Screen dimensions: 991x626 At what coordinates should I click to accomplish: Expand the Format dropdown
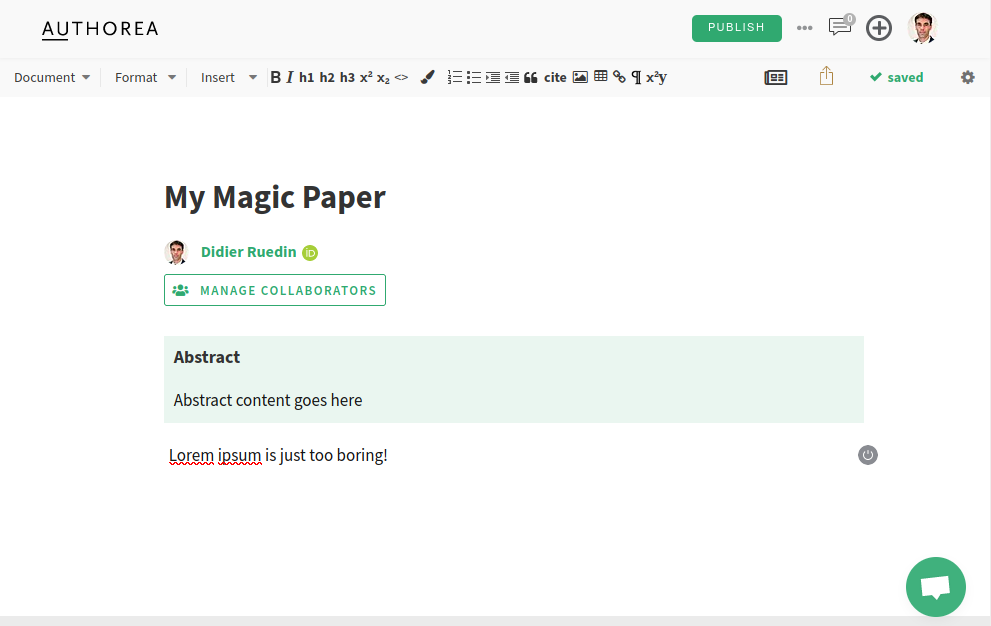pos(145,77)
